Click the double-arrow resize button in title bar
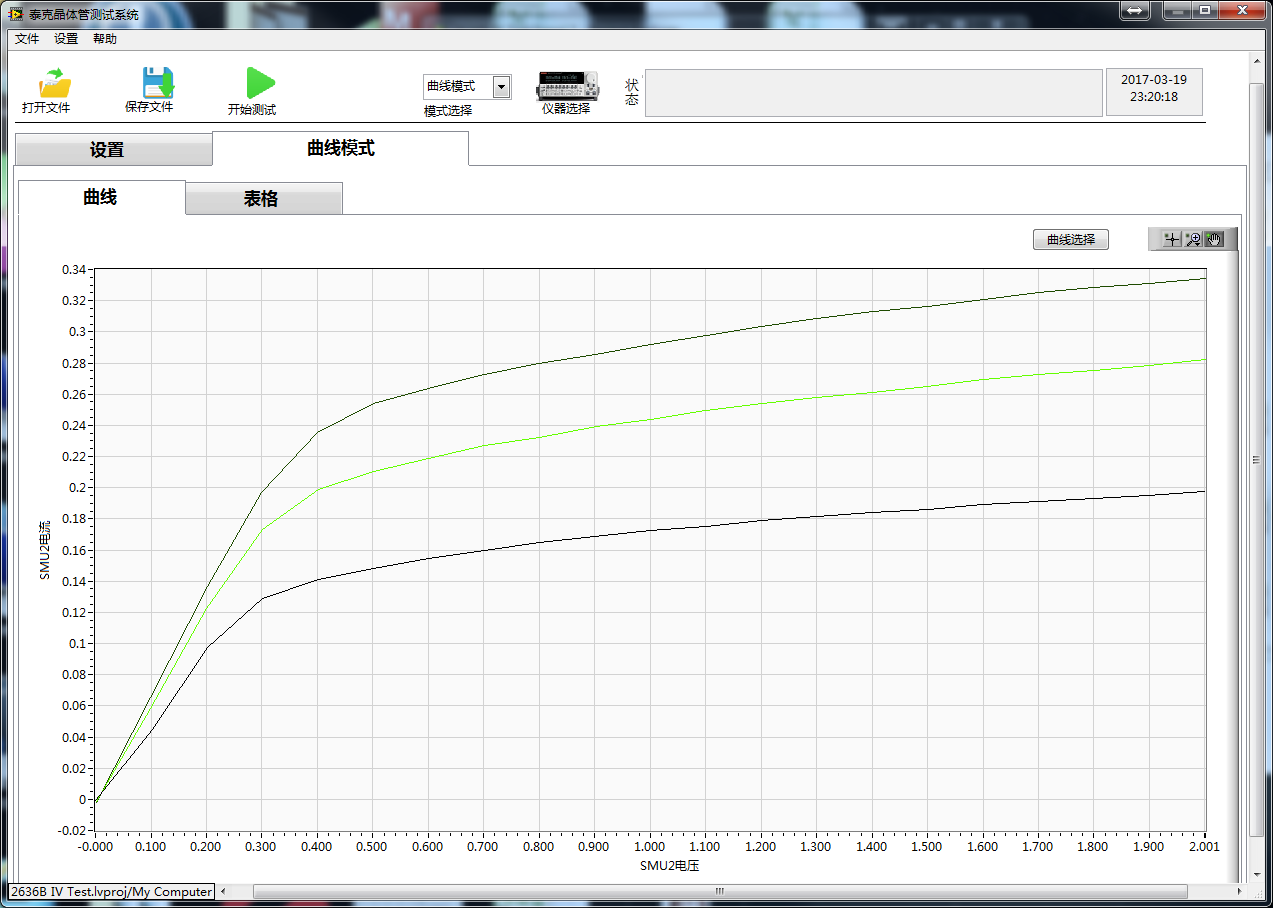The image size is (1273, 908). (1134, 10)
